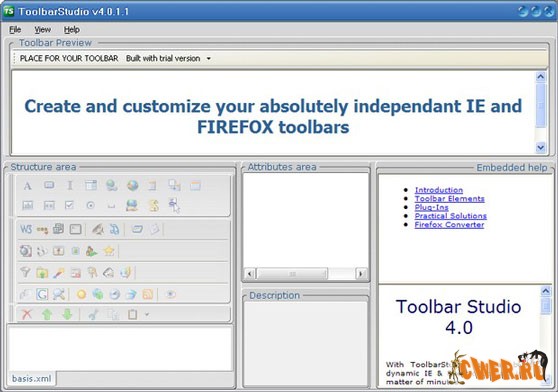This screenshot has width=558, height=392.
Task: Open the Practical Solutions help link
Action: coord(451,216)
